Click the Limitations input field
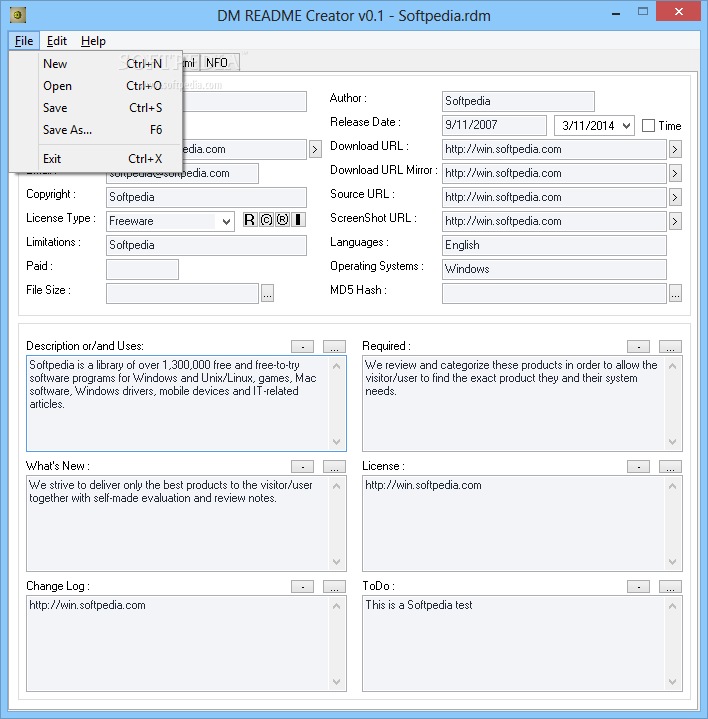 (206, 245)
